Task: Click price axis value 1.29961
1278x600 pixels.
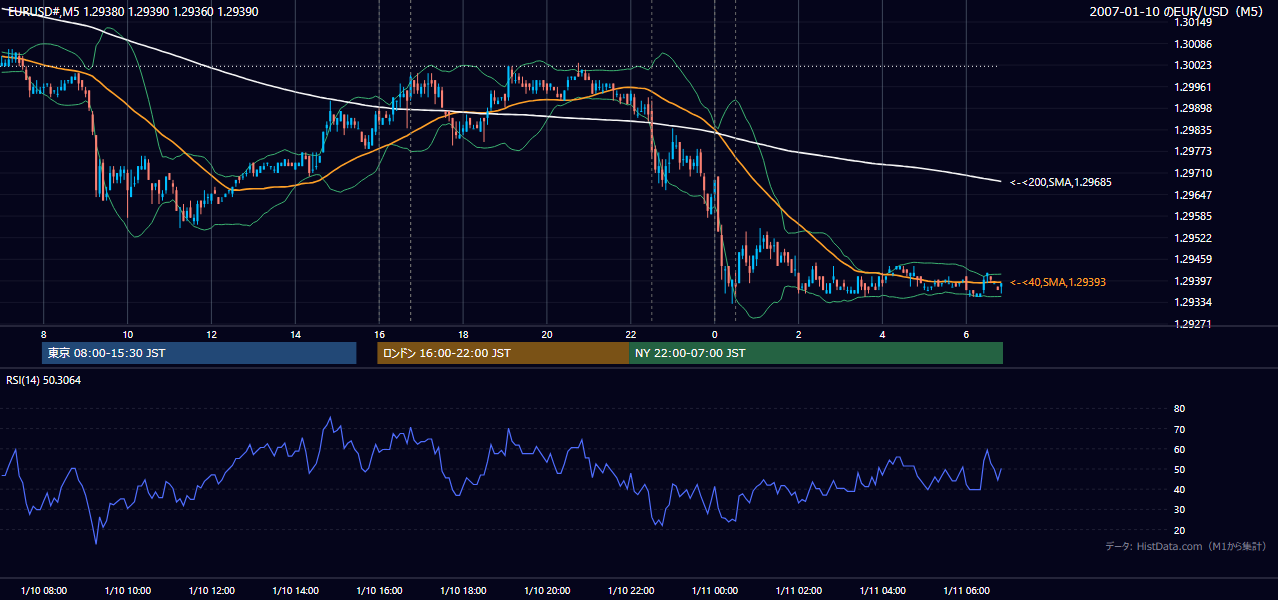Action: [1195, 87]
